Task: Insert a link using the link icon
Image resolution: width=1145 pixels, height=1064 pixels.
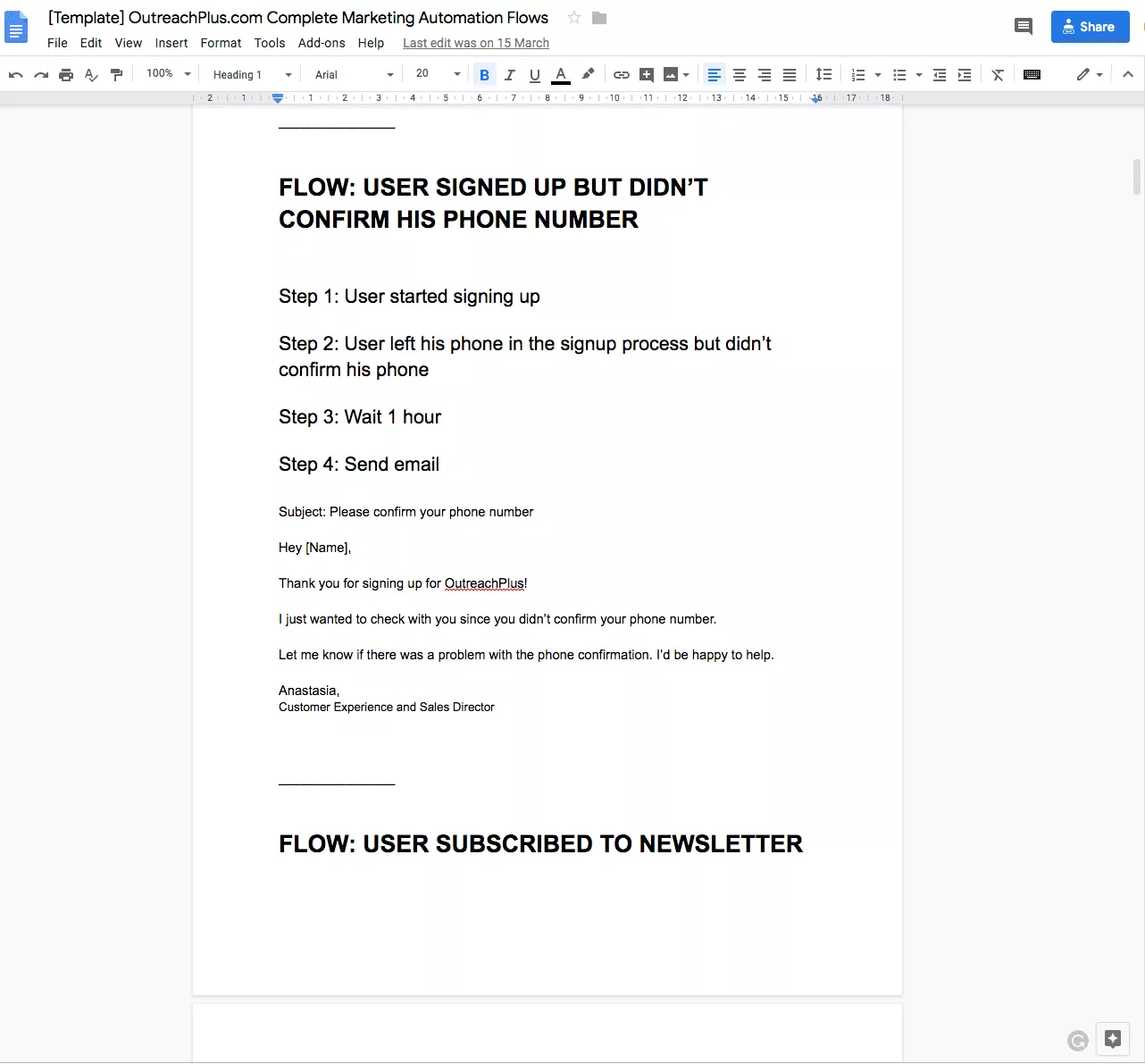Action: 622,75
